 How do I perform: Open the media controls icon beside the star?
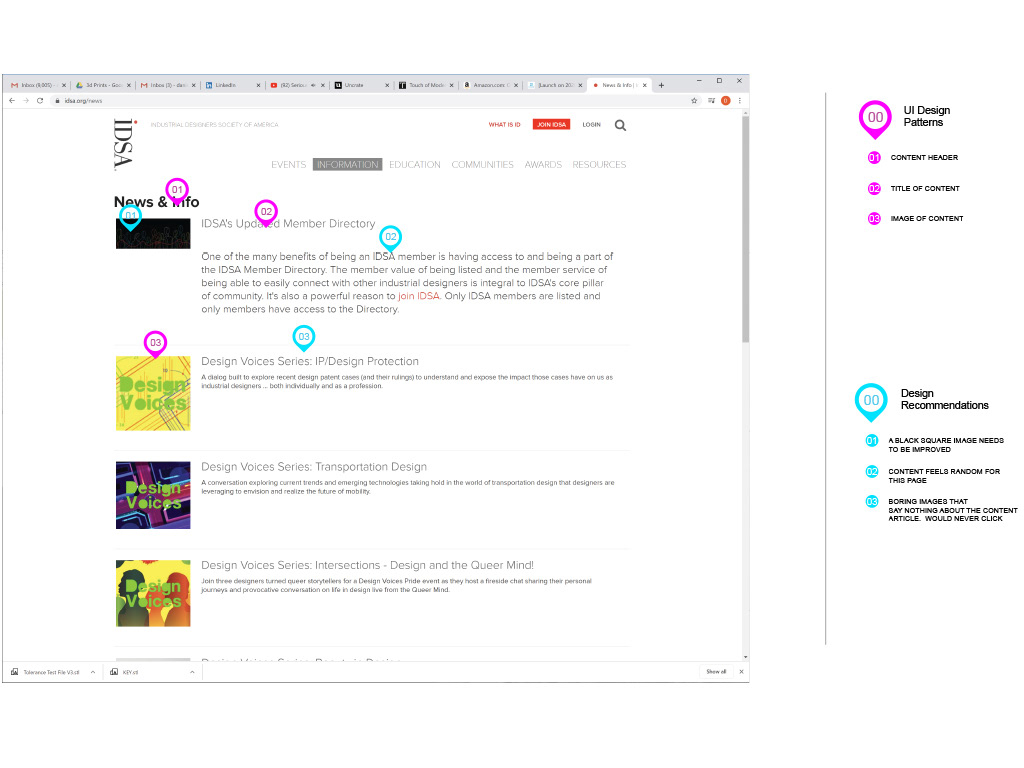(x=711, y=101)
